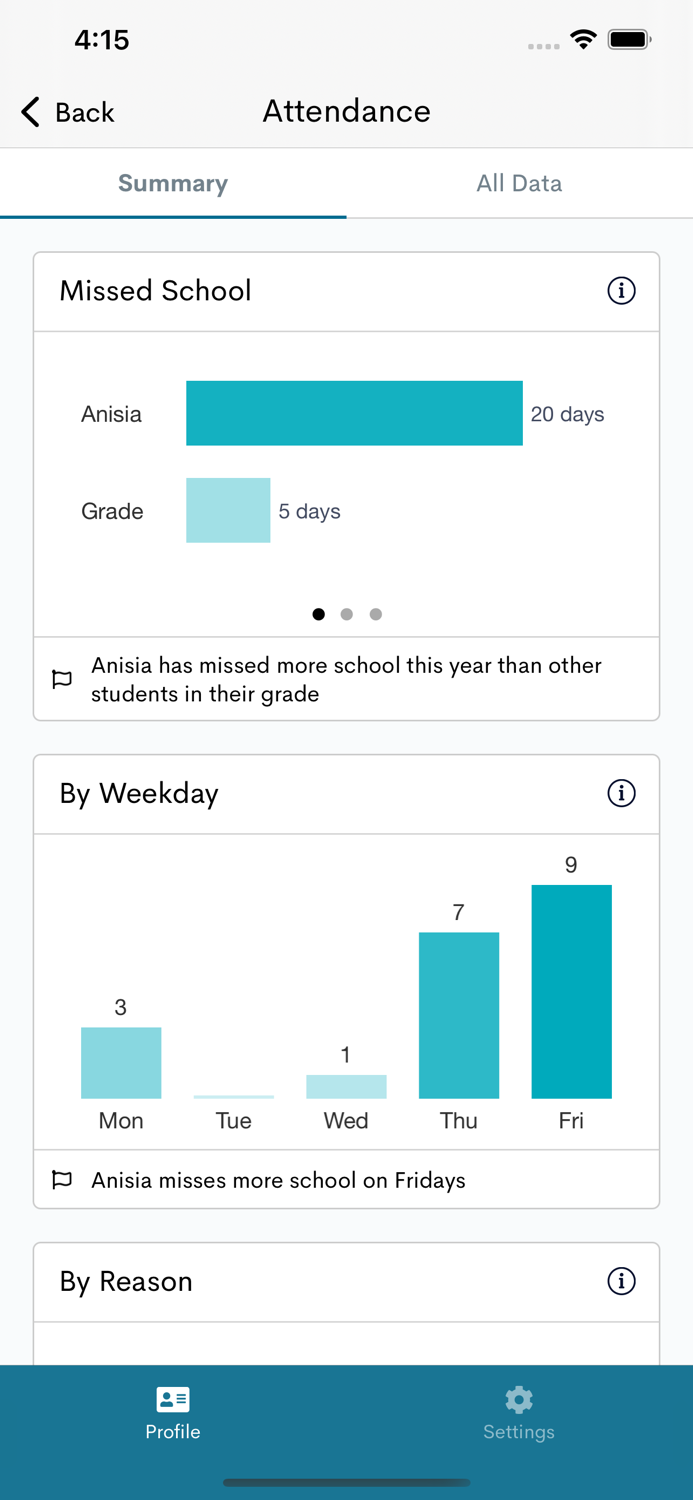Show info for By Reason card

(621, 1281)
